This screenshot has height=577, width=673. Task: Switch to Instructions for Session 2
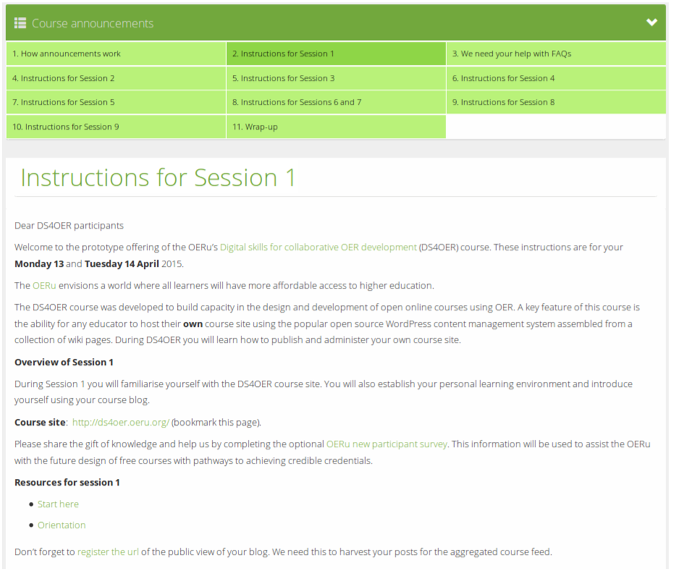click(63, 78)
